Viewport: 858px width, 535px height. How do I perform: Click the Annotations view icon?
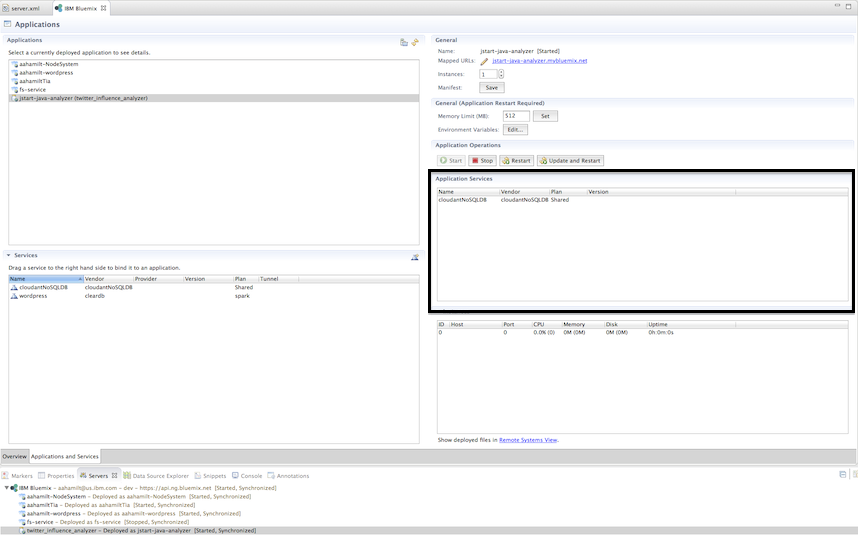coord(271,475)
